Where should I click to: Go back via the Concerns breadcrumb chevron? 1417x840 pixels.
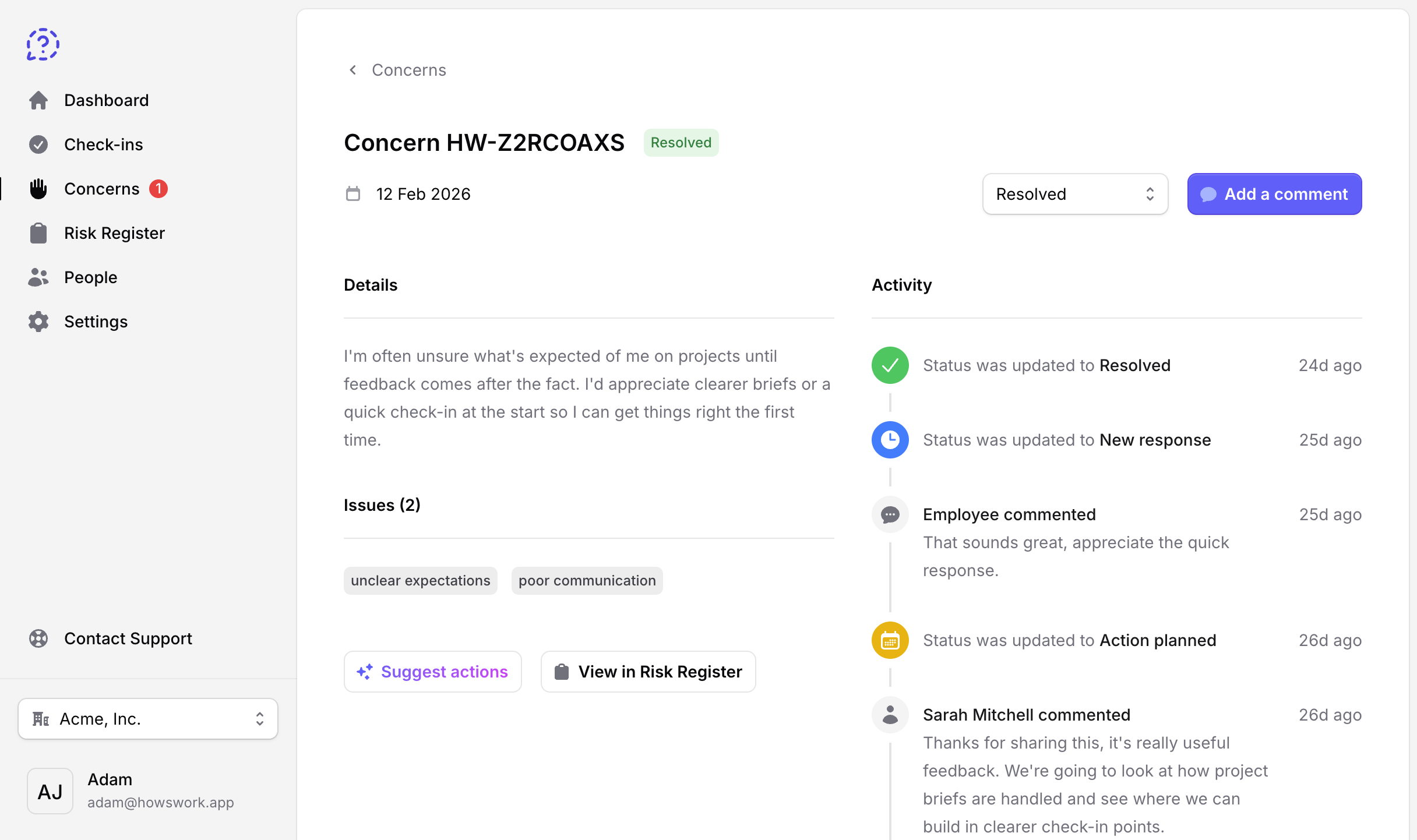pos(353,70)
